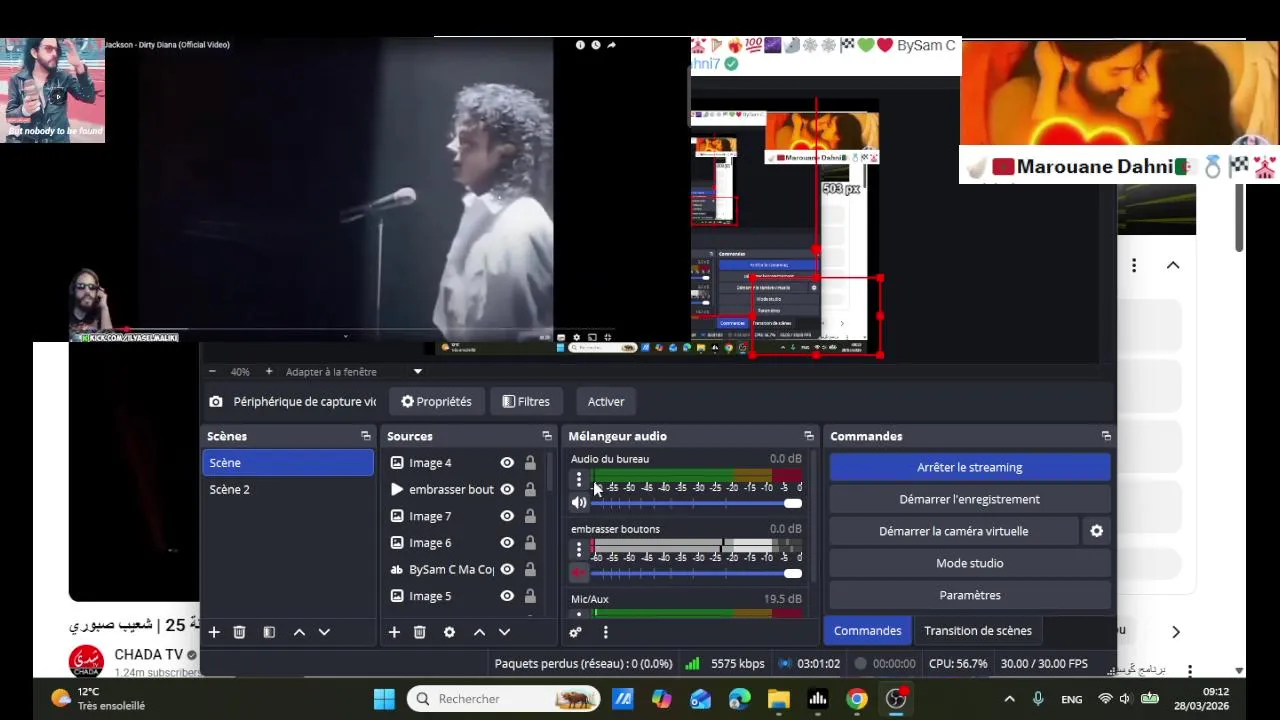Hide embrasser bout source with eye
This screenshot has height=720, width=1280.
click(507, 489)
